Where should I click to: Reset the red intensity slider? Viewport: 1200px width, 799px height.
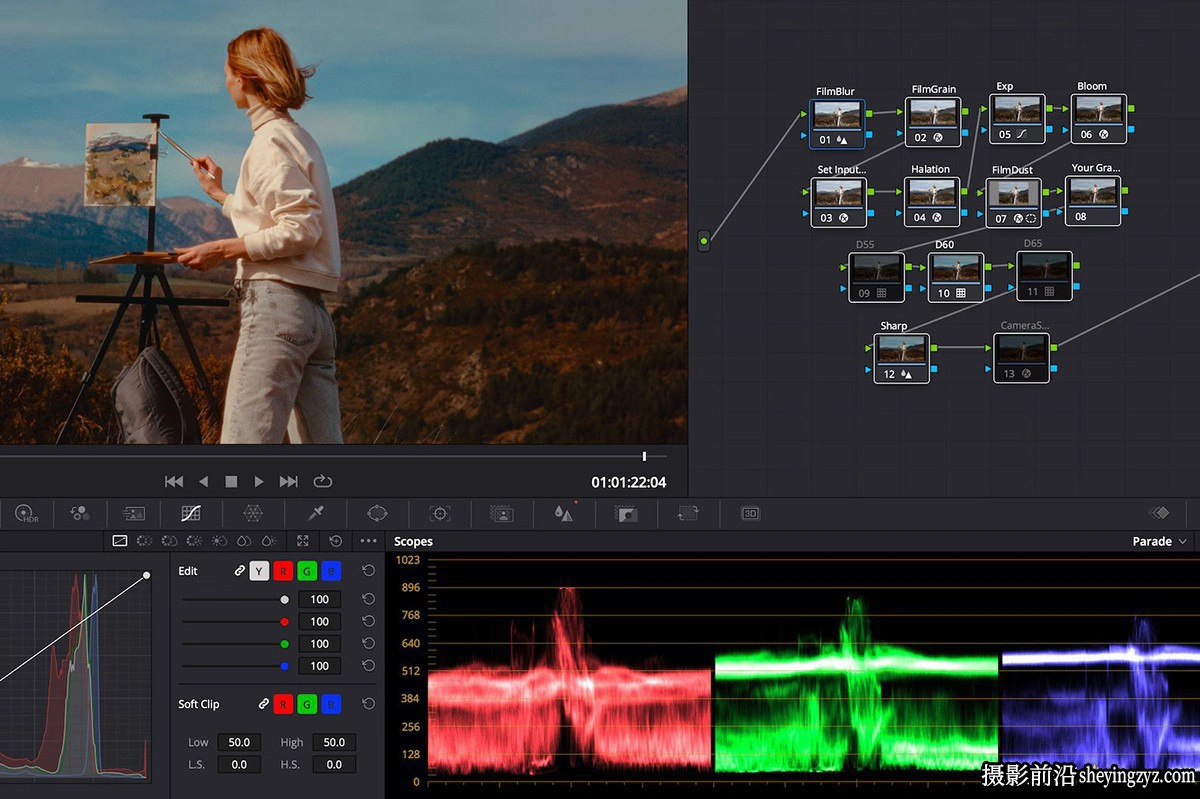tap(368, 621)
